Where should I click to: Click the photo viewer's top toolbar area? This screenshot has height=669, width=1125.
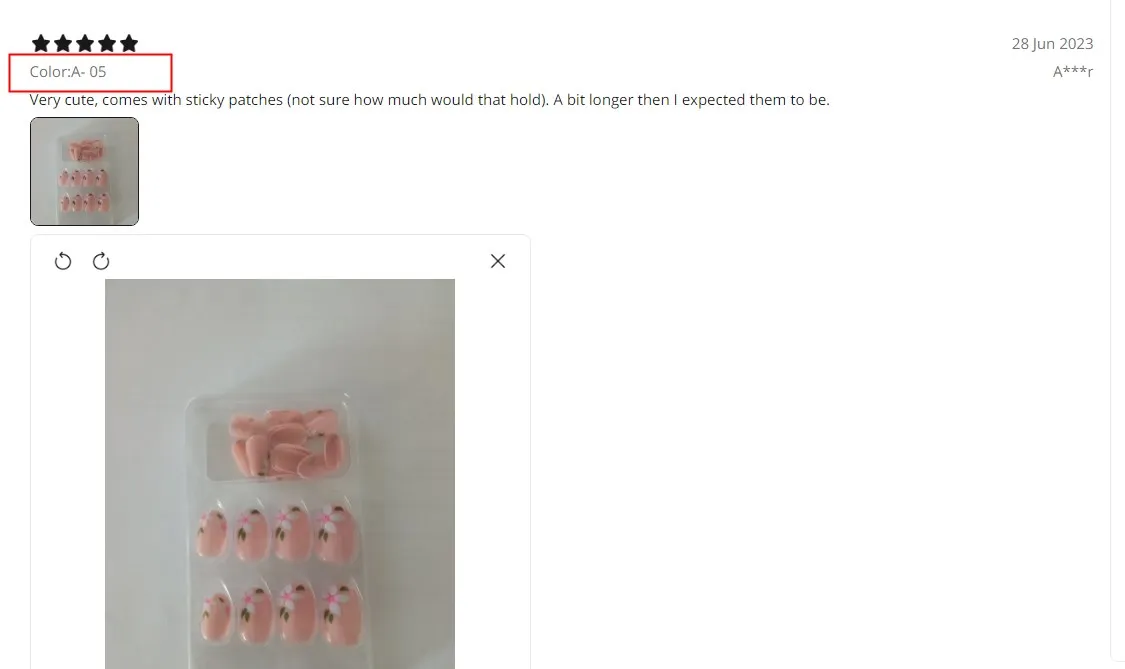280,261
